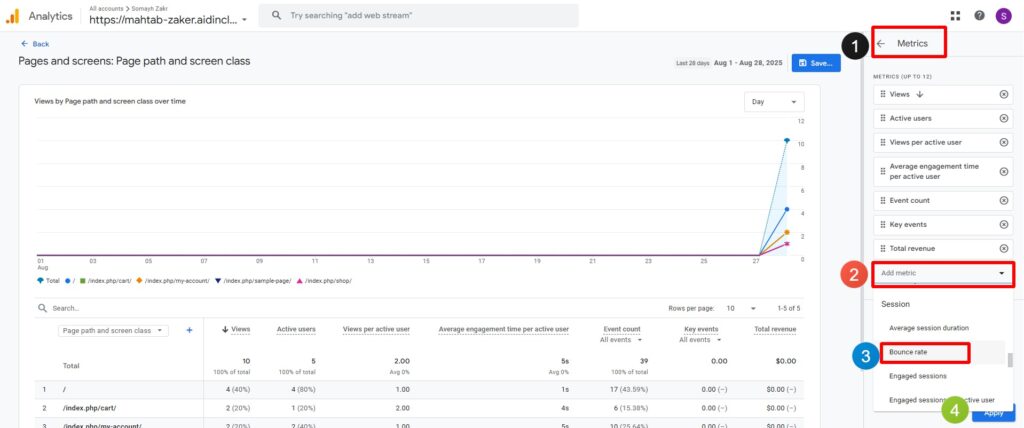Click the table Search field

(65, 308)
